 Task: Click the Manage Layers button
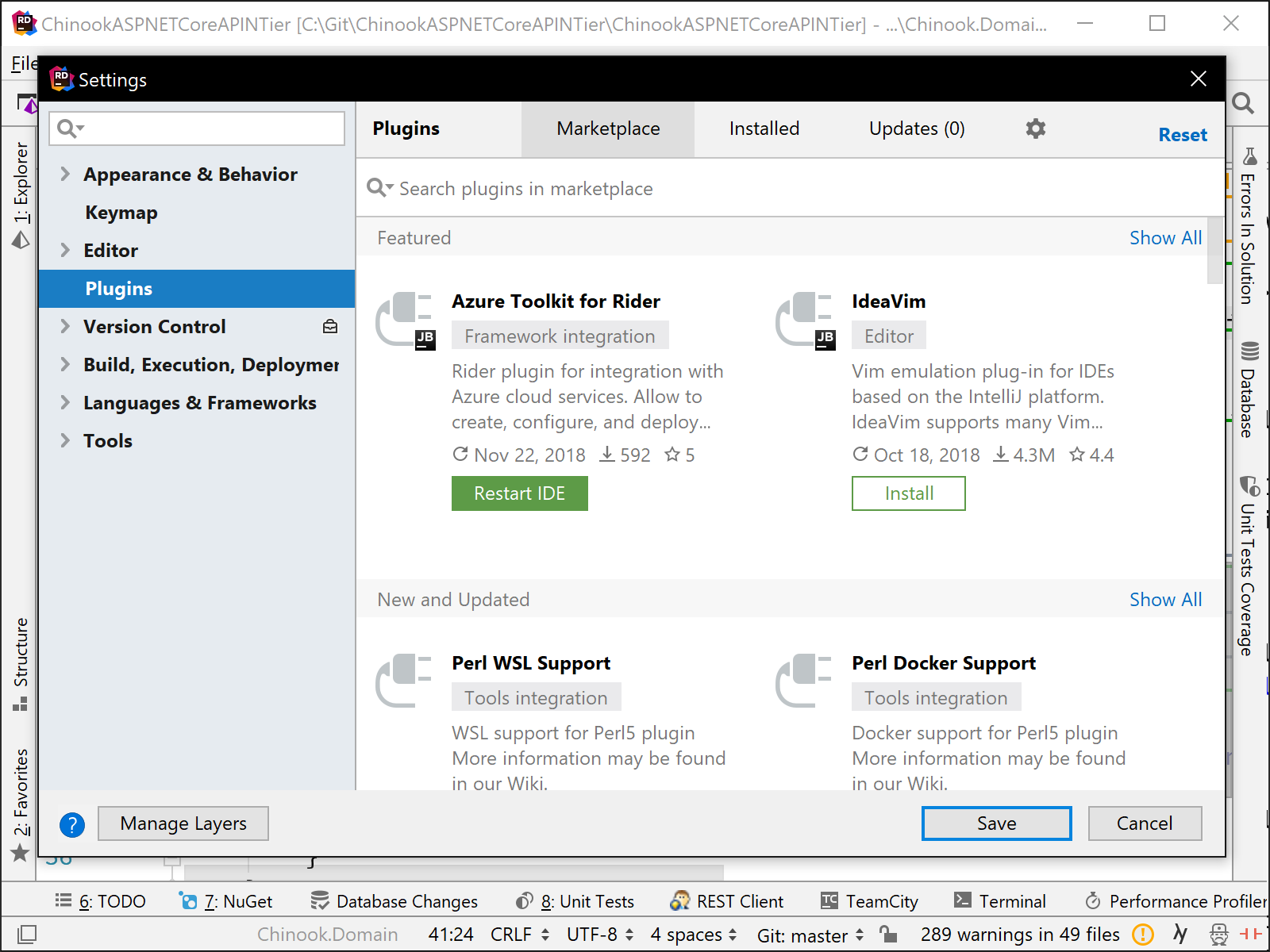point(183,823)
